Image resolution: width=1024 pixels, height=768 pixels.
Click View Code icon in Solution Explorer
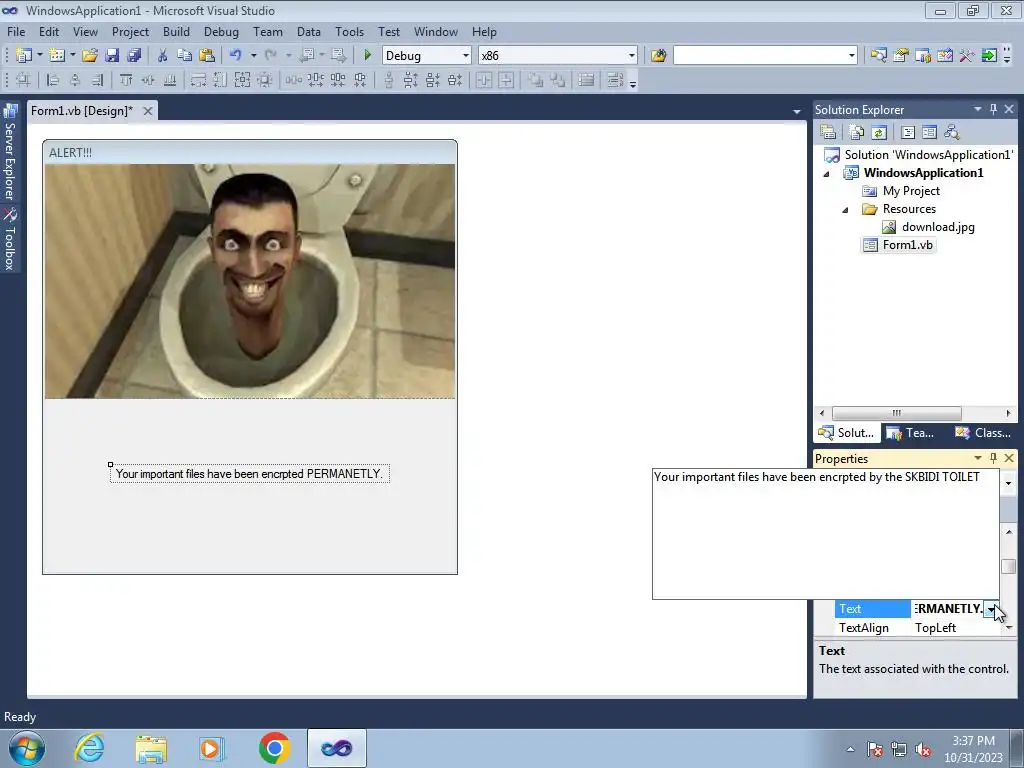click(x=908, y=133)
